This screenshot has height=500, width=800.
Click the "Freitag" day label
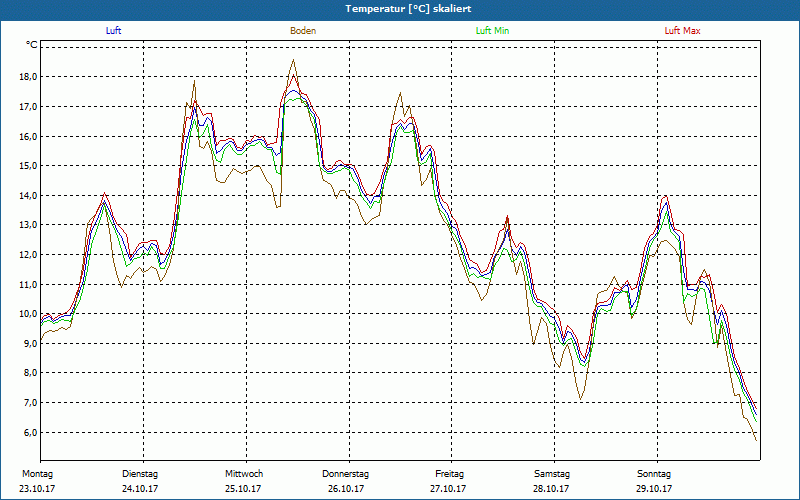coord(449,474)
